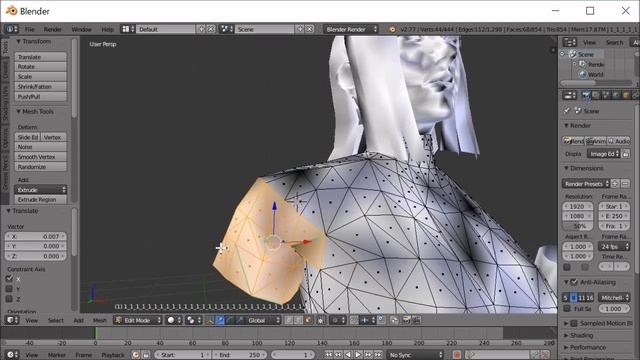Collapse the Mesh Tools panel

[18, 111]
